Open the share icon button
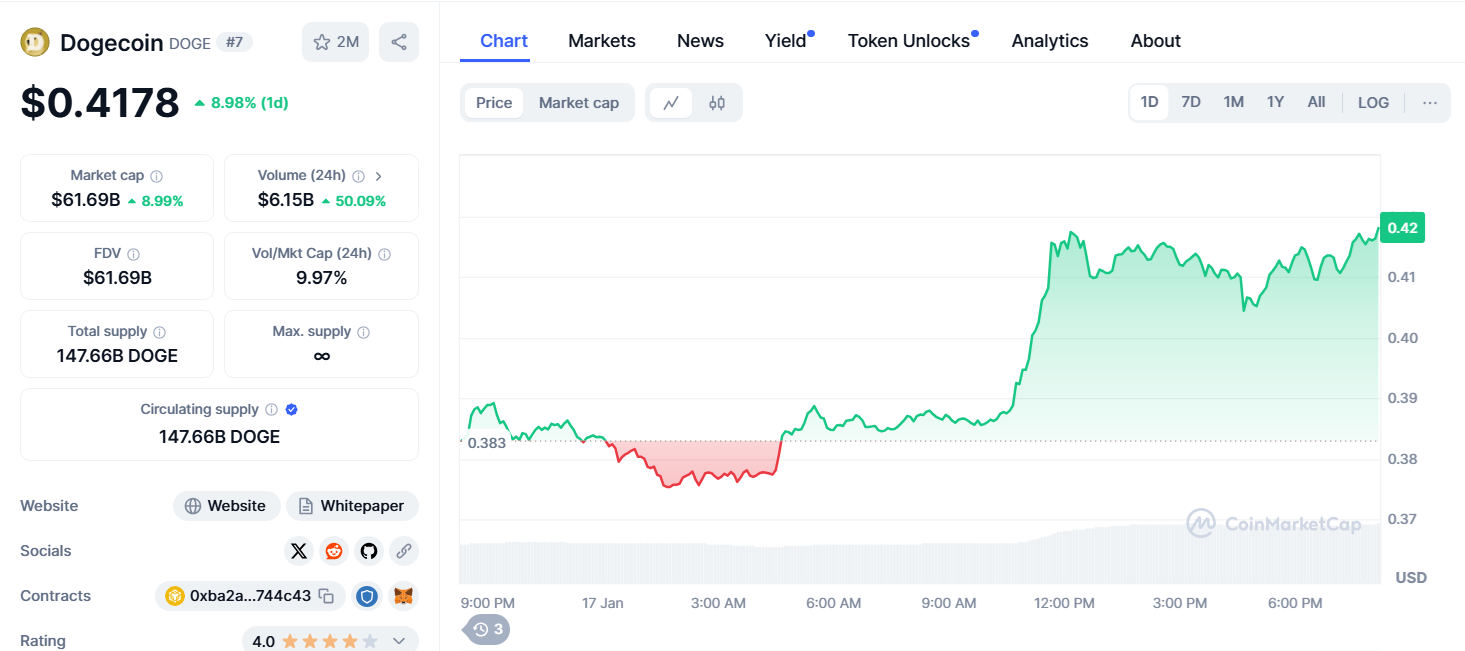Screen dimensions: 1465x651 [x=399, y=42]
